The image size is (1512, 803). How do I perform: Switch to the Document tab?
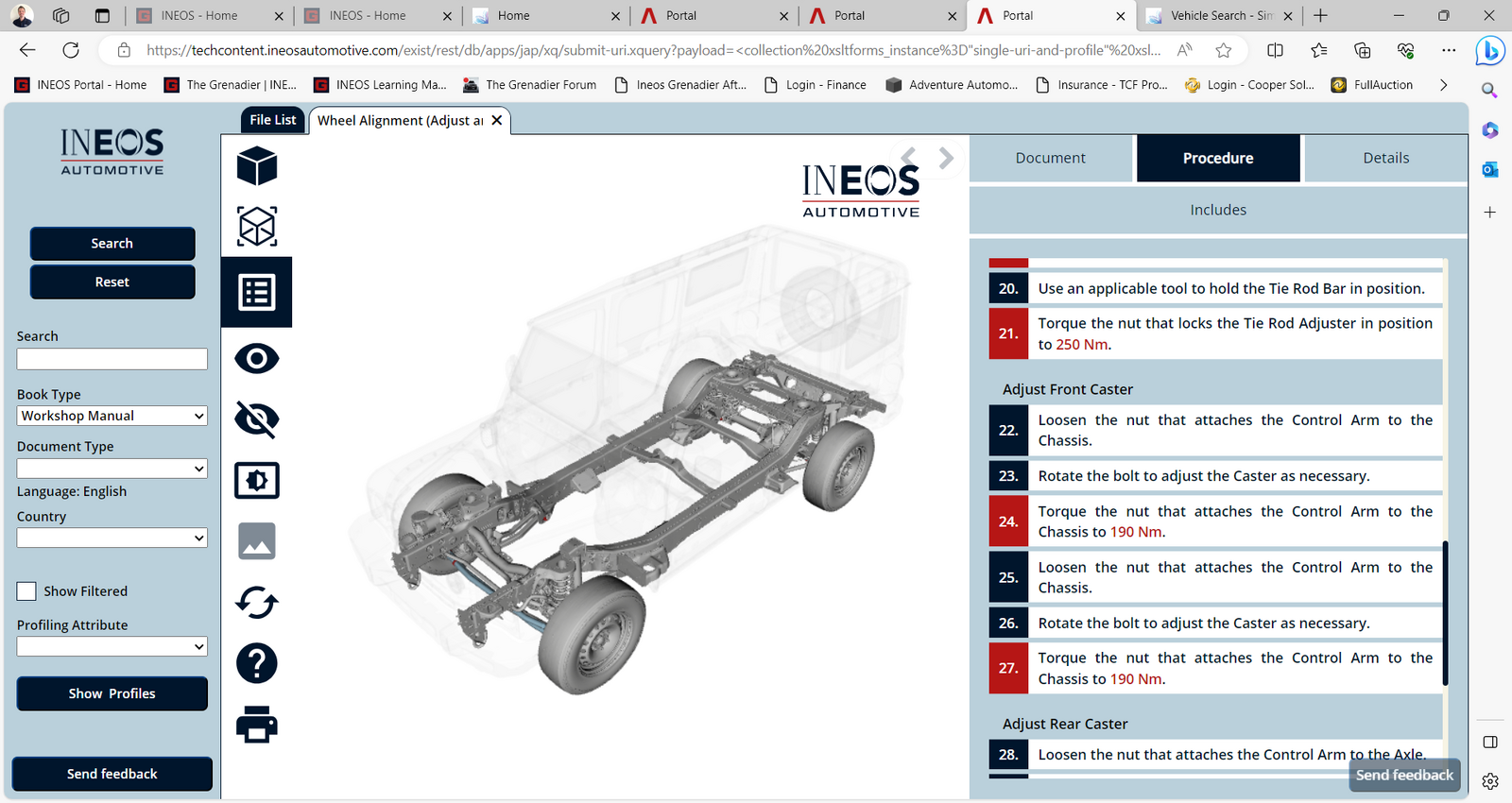coord(1051,158)
